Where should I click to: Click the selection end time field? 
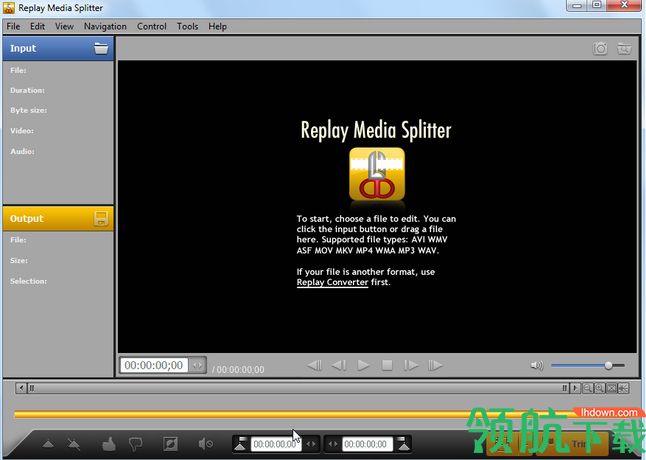(x=367, y=444)
